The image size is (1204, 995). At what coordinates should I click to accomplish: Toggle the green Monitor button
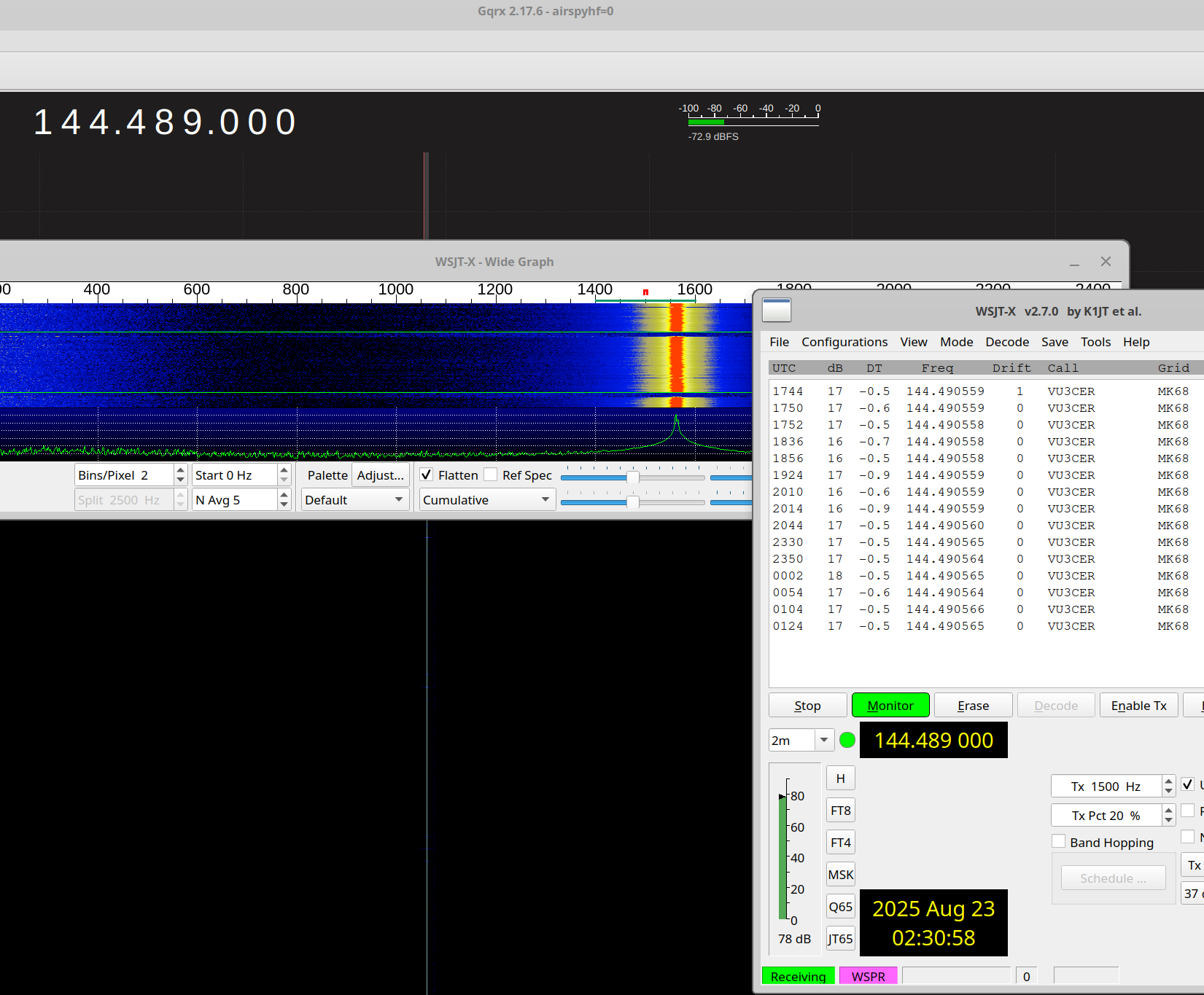tap(890, 705)
